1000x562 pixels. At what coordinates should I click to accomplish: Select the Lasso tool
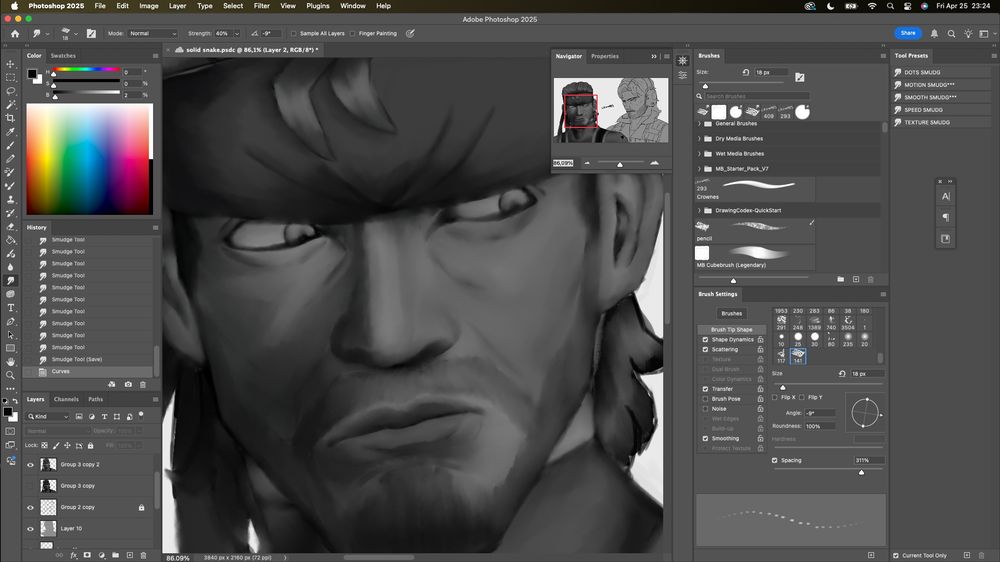tap(10, 91)
